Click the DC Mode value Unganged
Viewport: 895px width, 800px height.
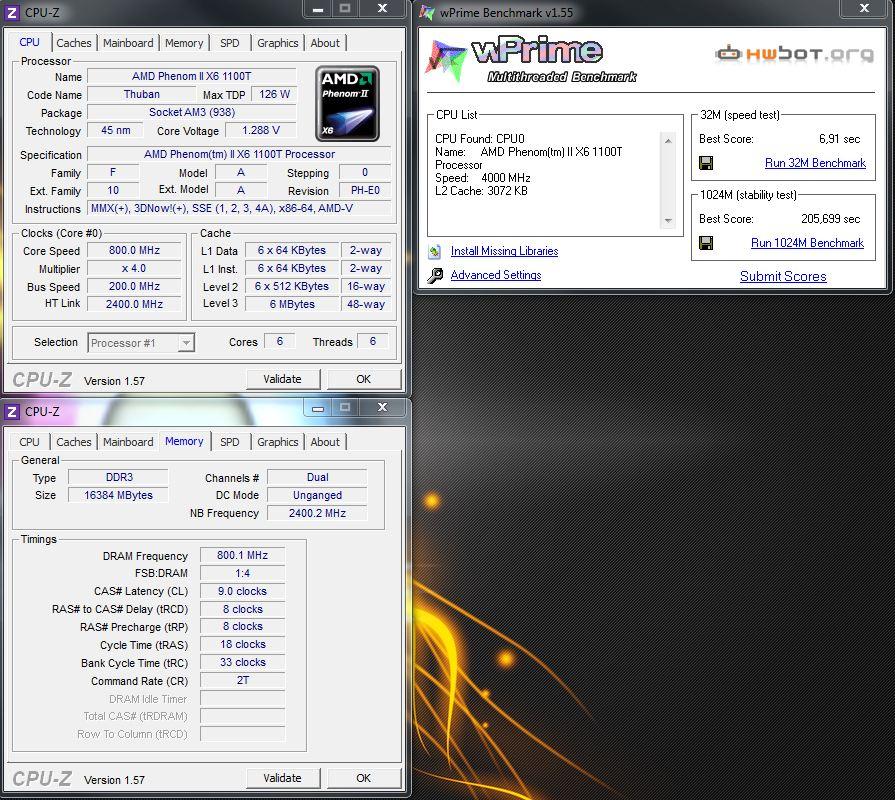[x=317, y=495]
